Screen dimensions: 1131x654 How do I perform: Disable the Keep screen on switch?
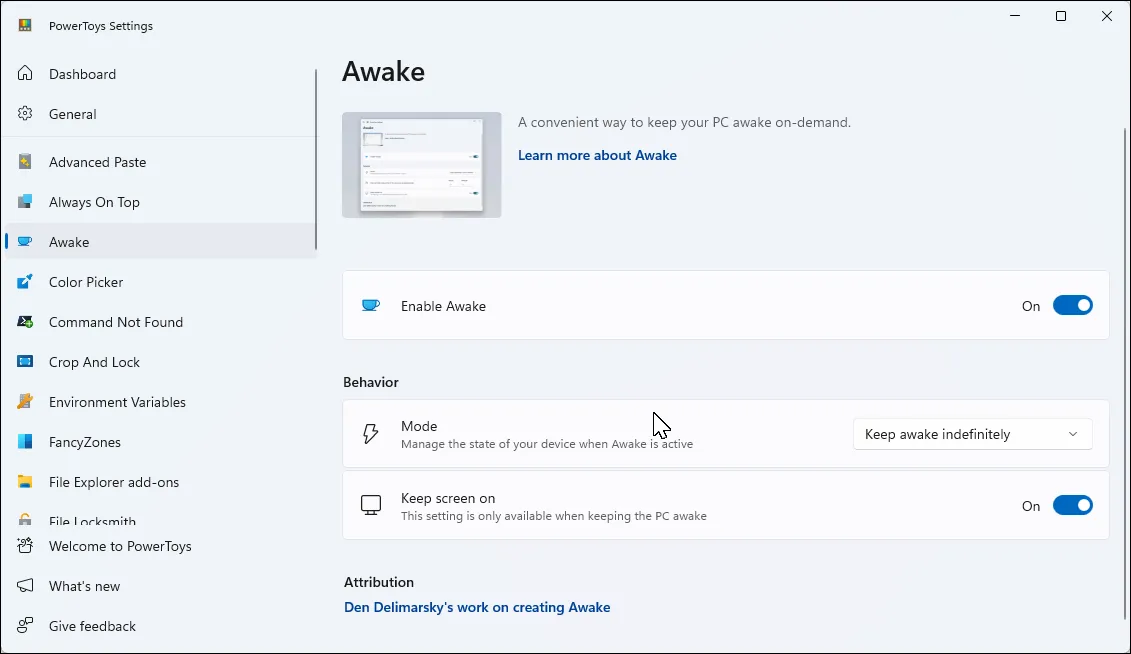1073,505
